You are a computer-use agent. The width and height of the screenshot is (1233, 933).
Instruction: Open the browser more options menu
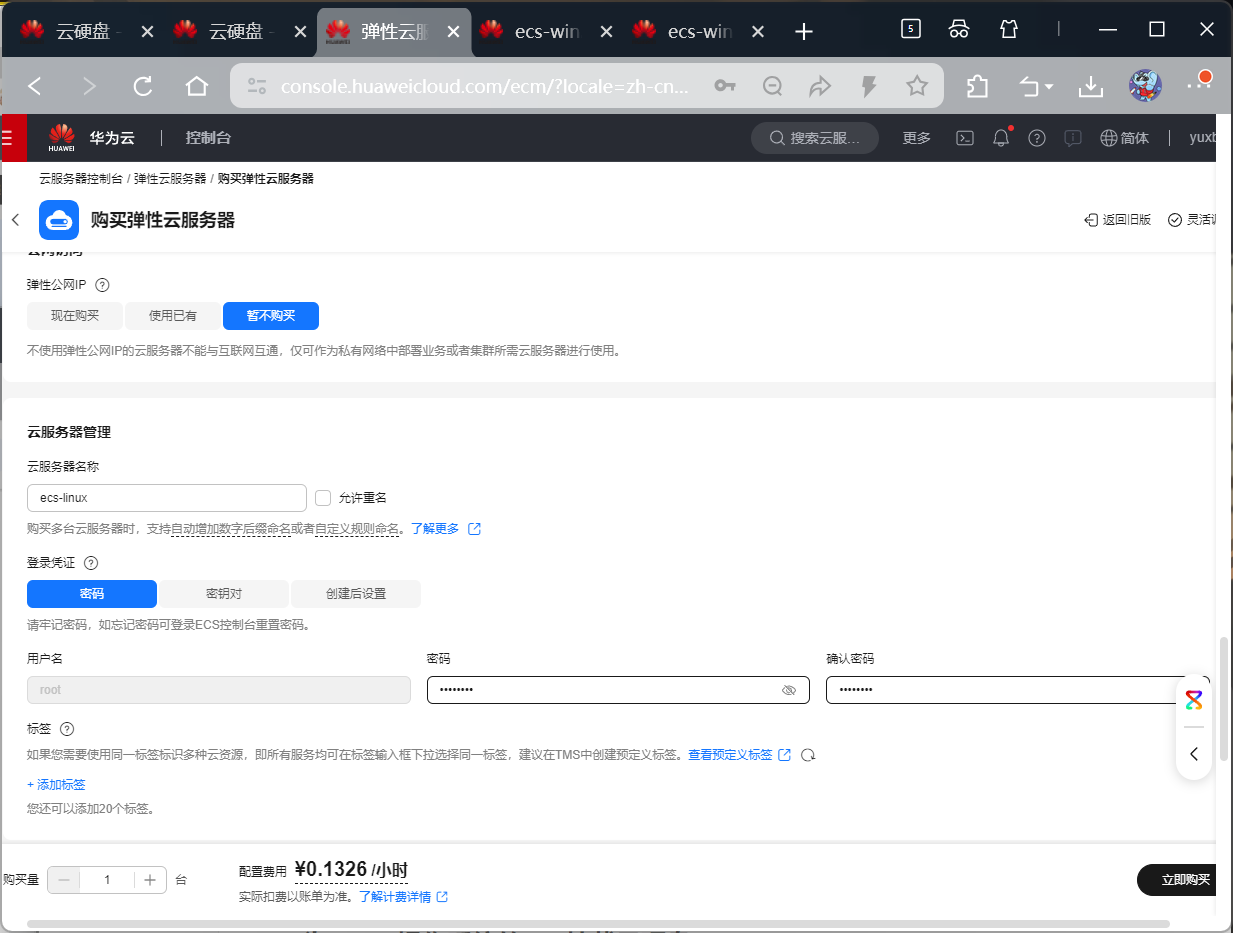pos(1198,85)
